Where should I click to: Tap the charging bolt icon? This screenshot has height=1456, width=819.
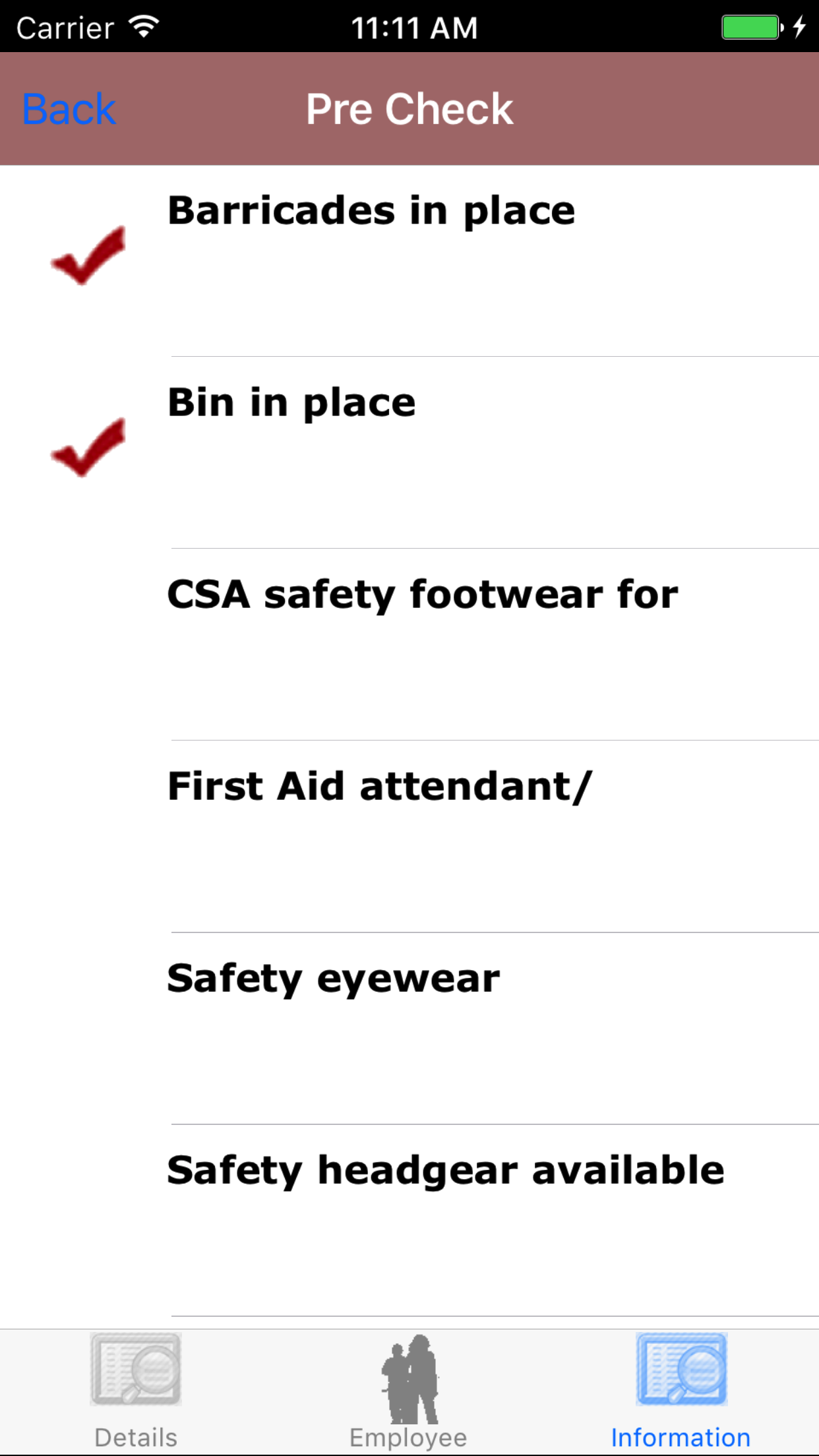click(x=799, y=27)
